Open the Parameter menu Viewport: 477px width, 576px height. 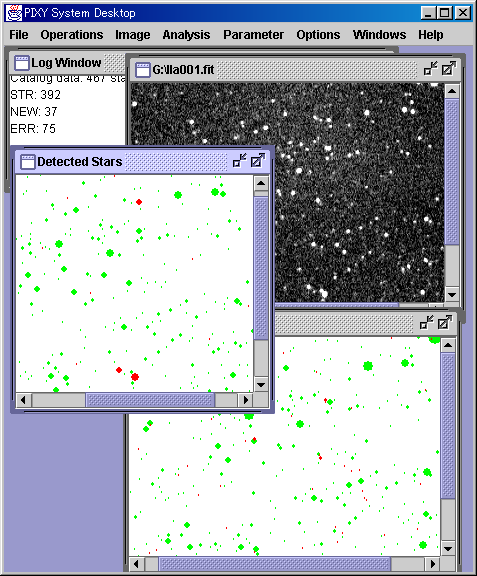tap(253, 35)
